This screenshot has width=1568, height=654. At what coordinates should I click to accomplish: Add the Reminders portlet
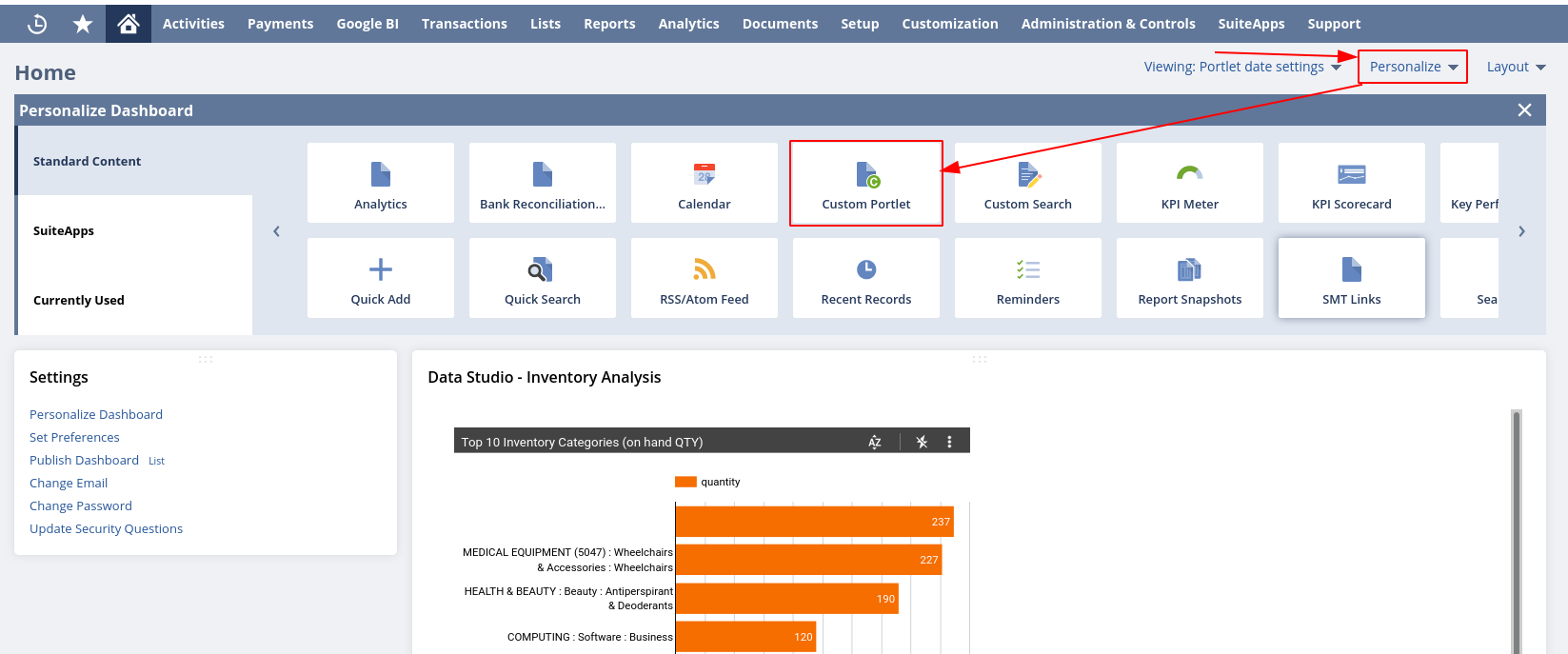1028,278
